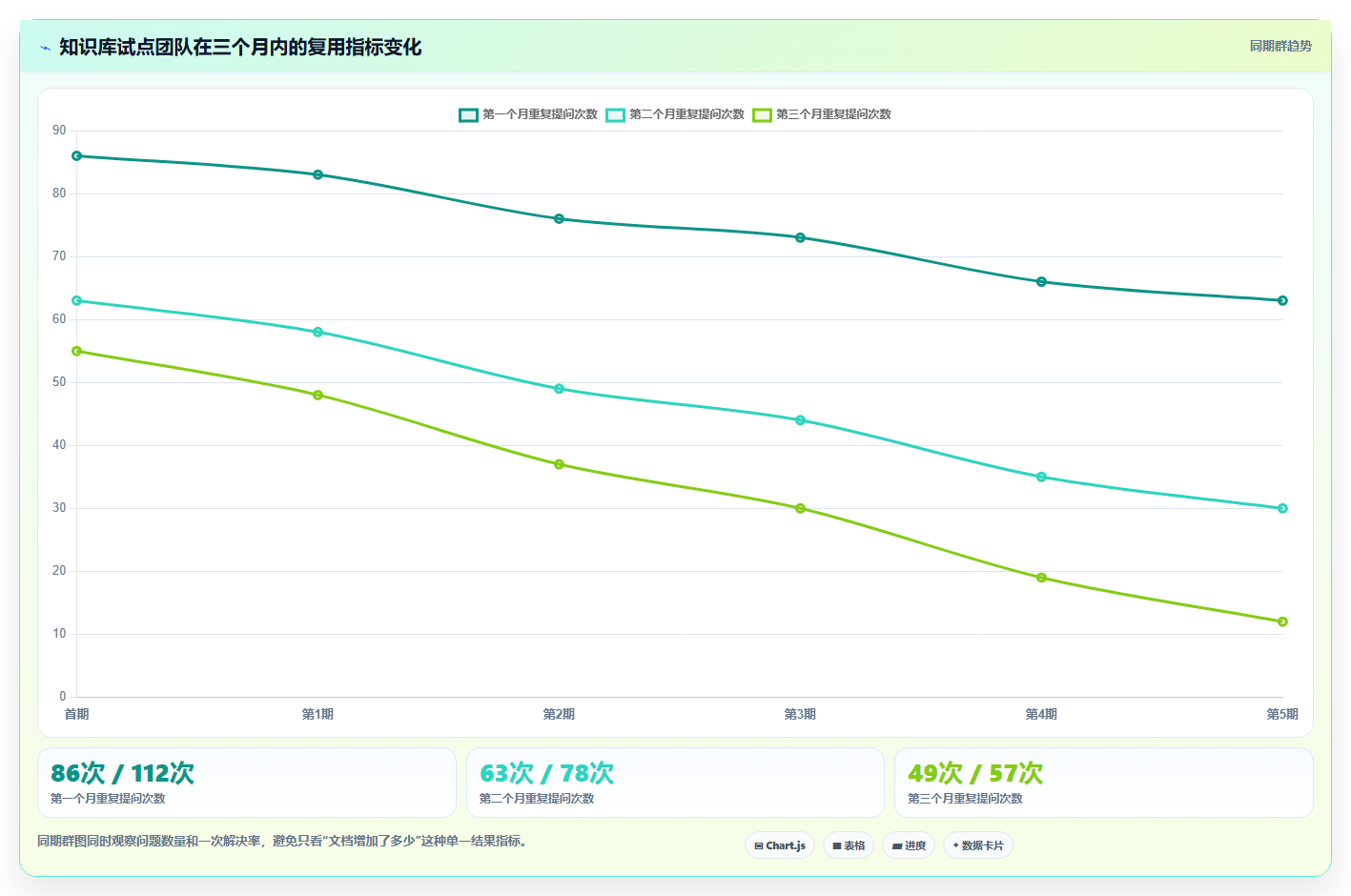Click the third-month data point at 第2期
The width and height of the screenshot is (1351, 896).
point(559,464)
